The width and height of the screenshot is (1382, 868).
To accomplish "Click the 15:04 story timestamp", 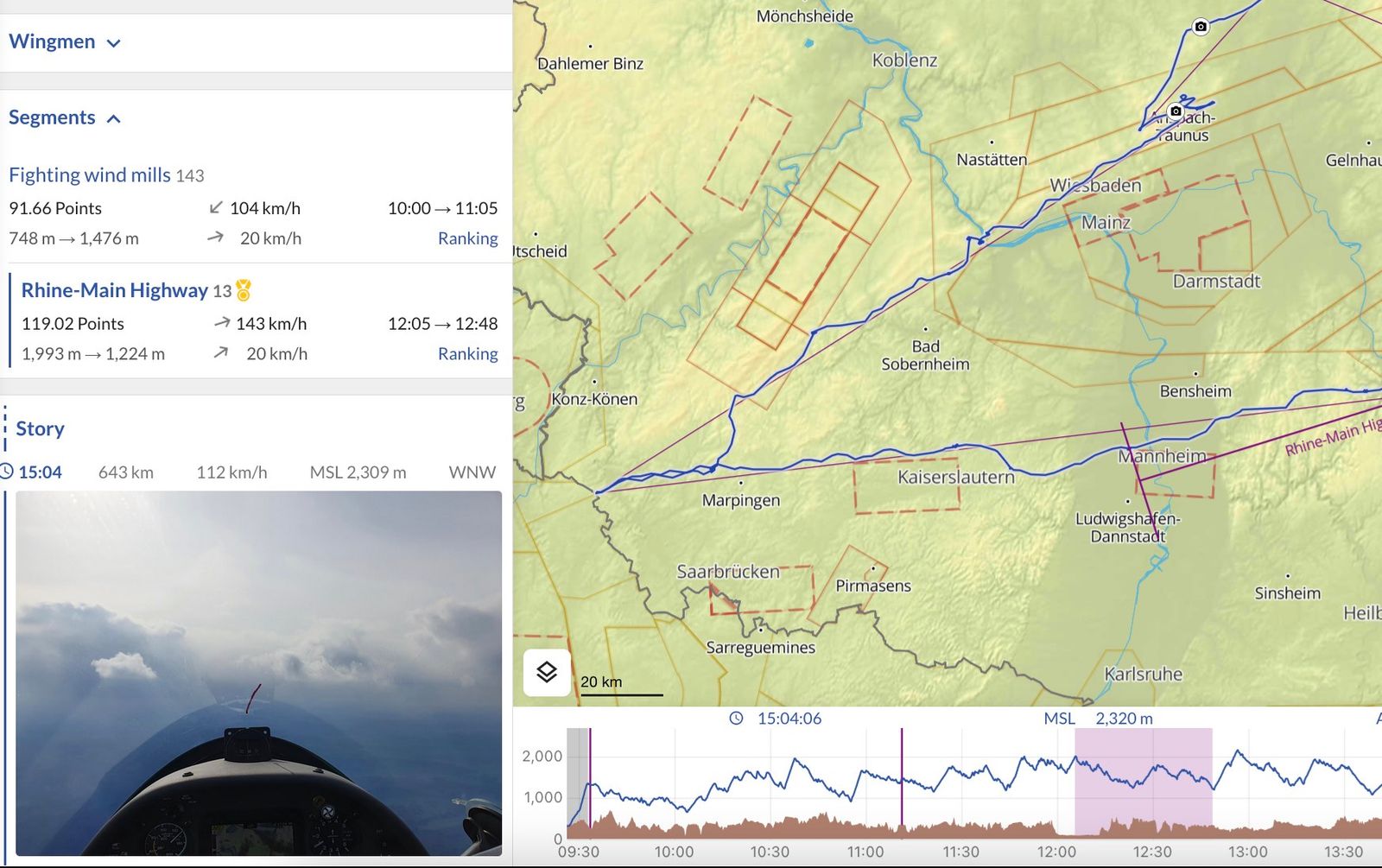I will pos(41,472).
